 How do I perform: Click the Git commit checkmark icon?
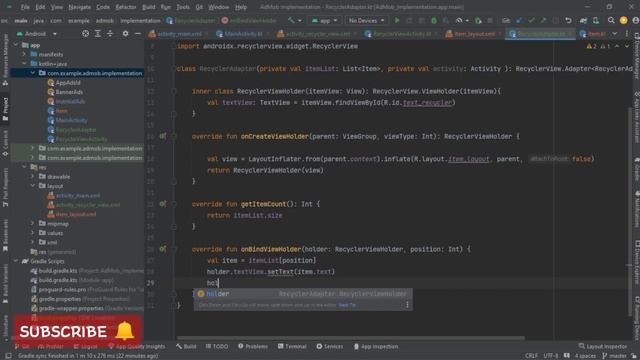(531, 20)
